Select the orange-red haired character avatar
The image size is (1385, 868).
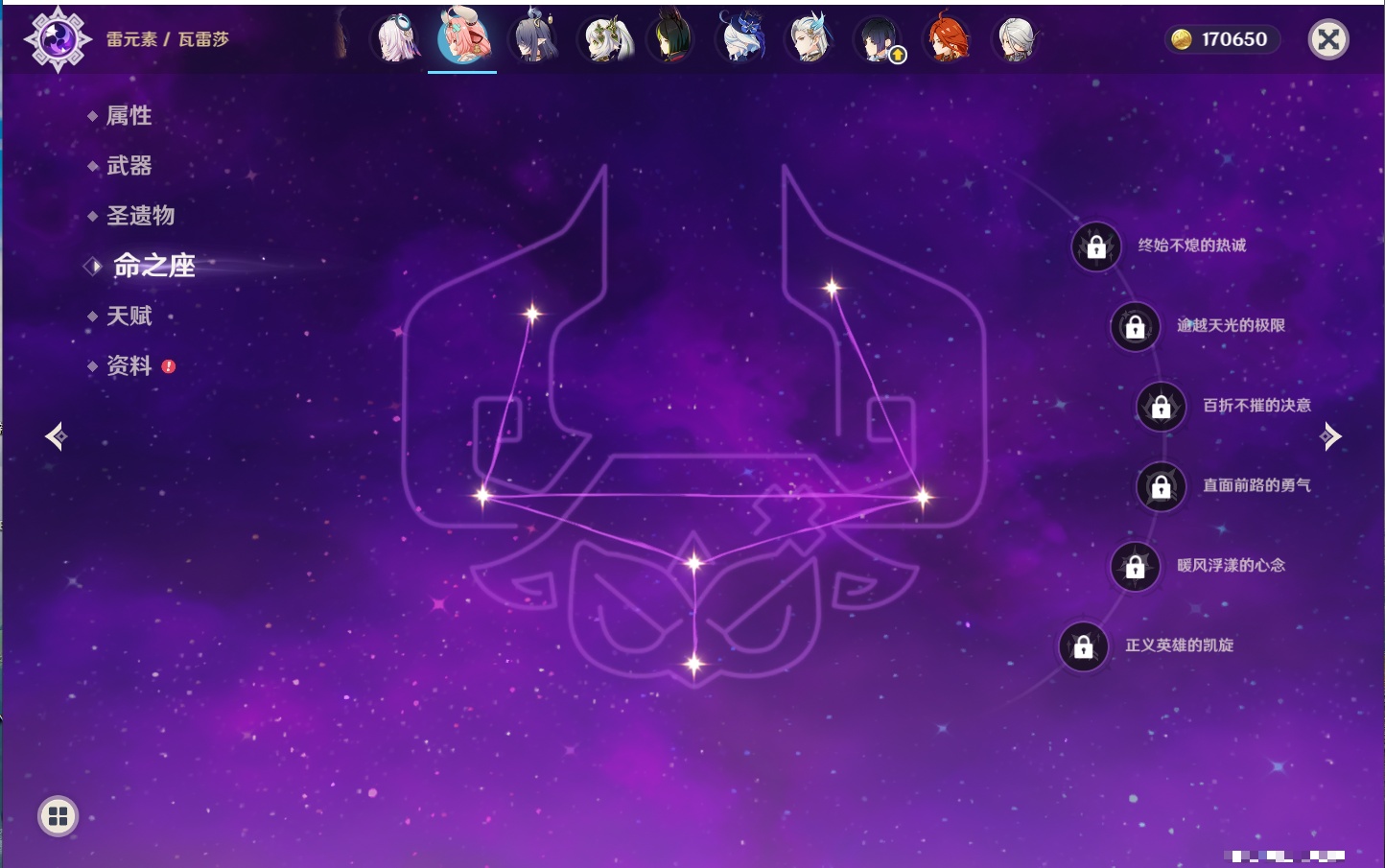click(x=947, y=38)
